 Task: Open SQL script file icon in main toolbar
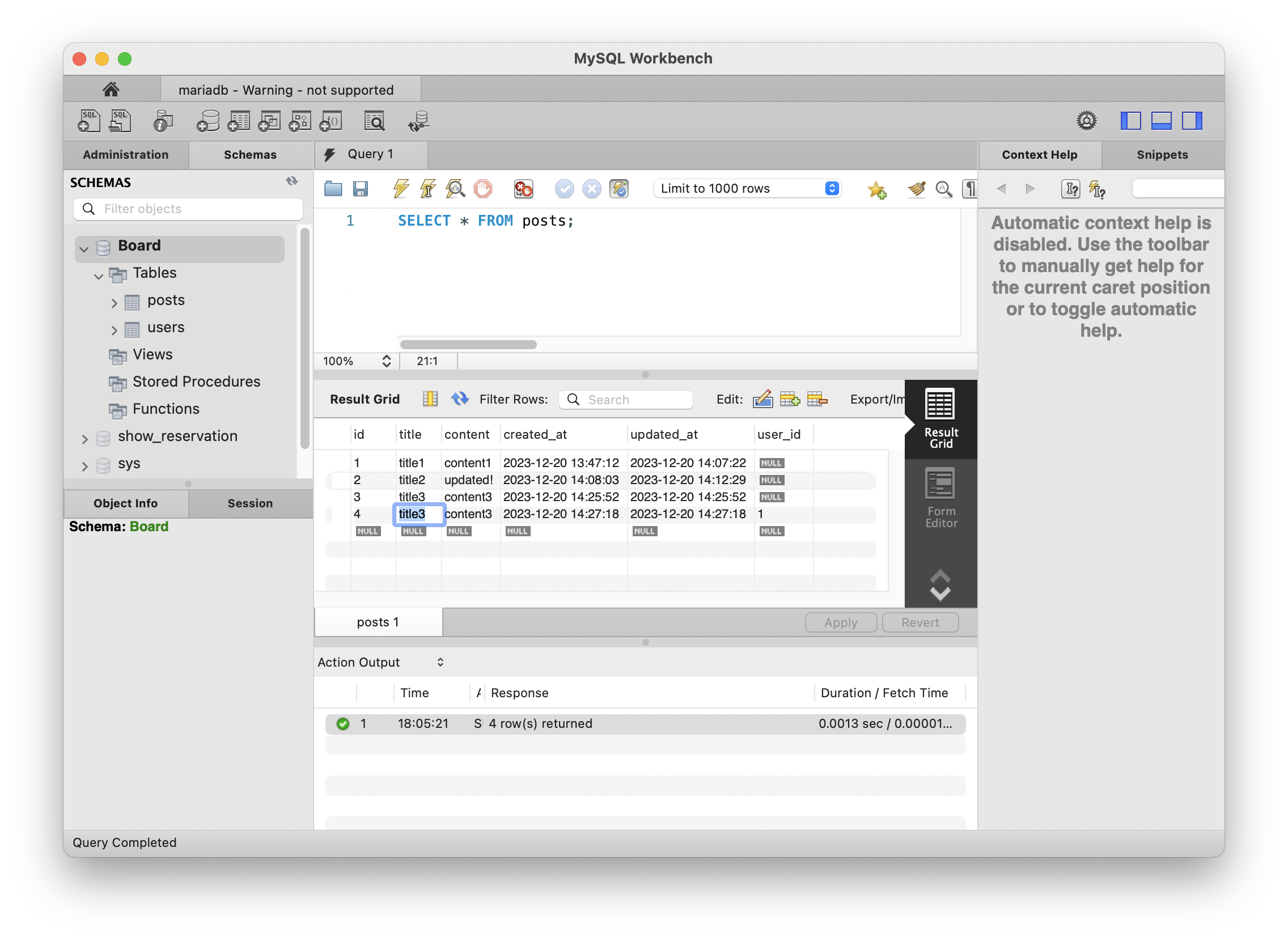pyautogui.click(x=120, y=121)
